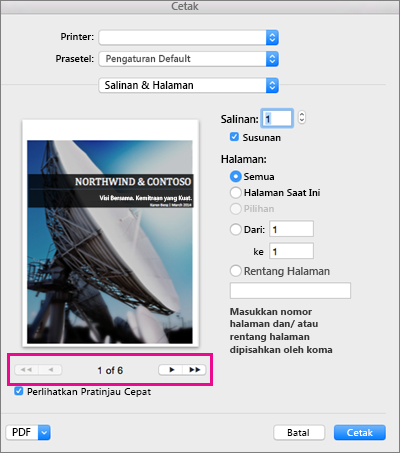This screenshot has height=453, width=400.
Task: Click the Rentang Halaman text field
Action: click(x=290, y=291)
